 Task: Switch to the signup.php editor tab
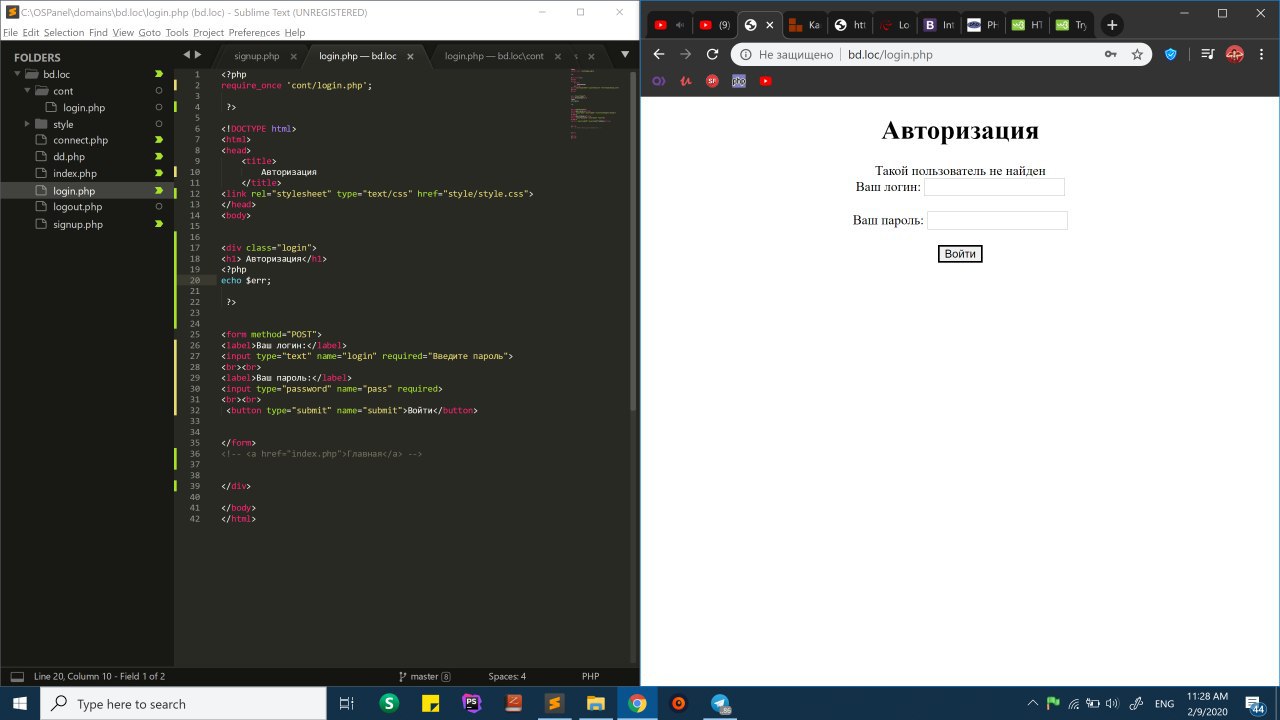[x=256, y=56]
